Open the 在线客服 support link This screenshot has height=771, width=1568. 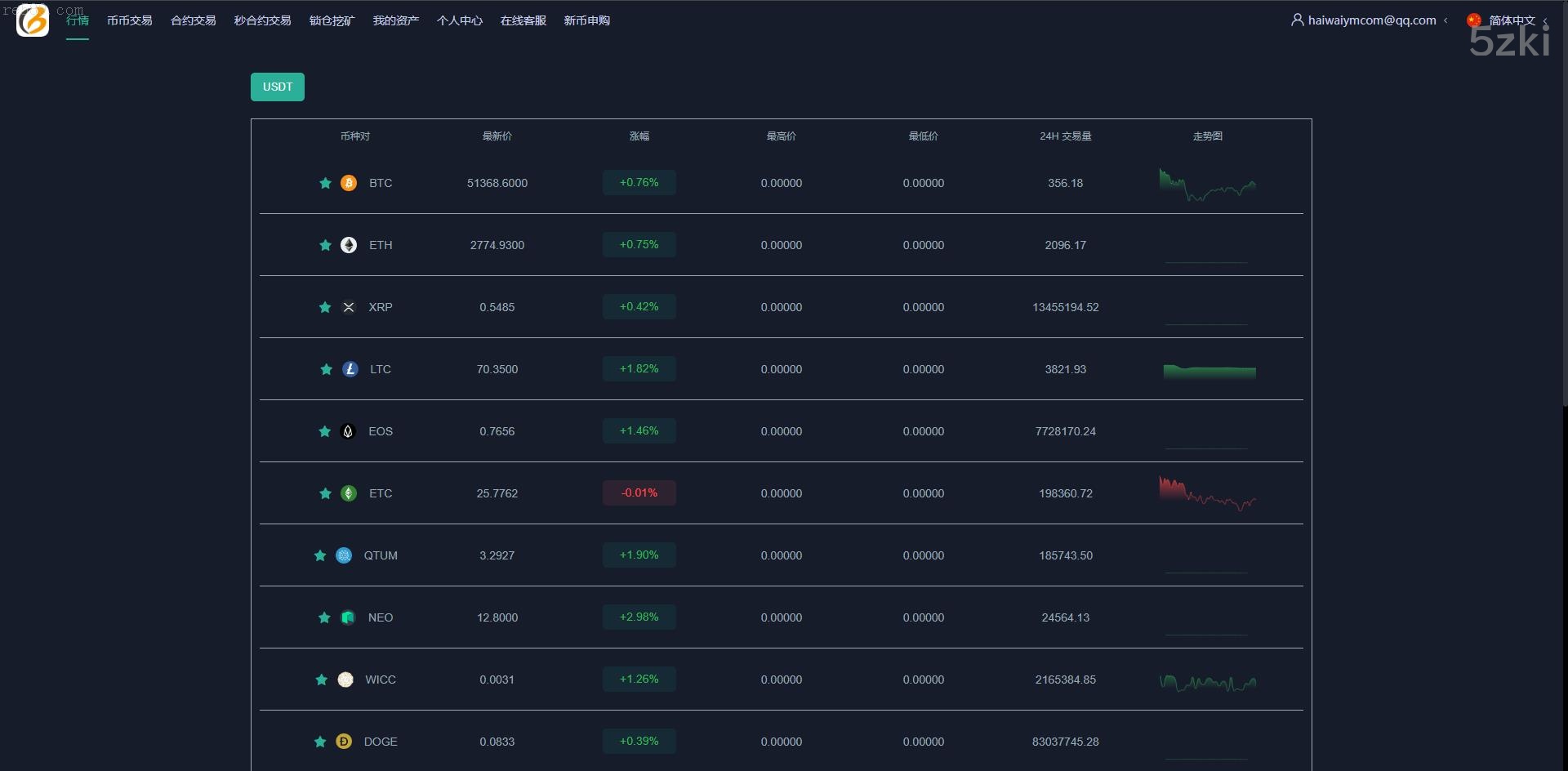(523, 20)
